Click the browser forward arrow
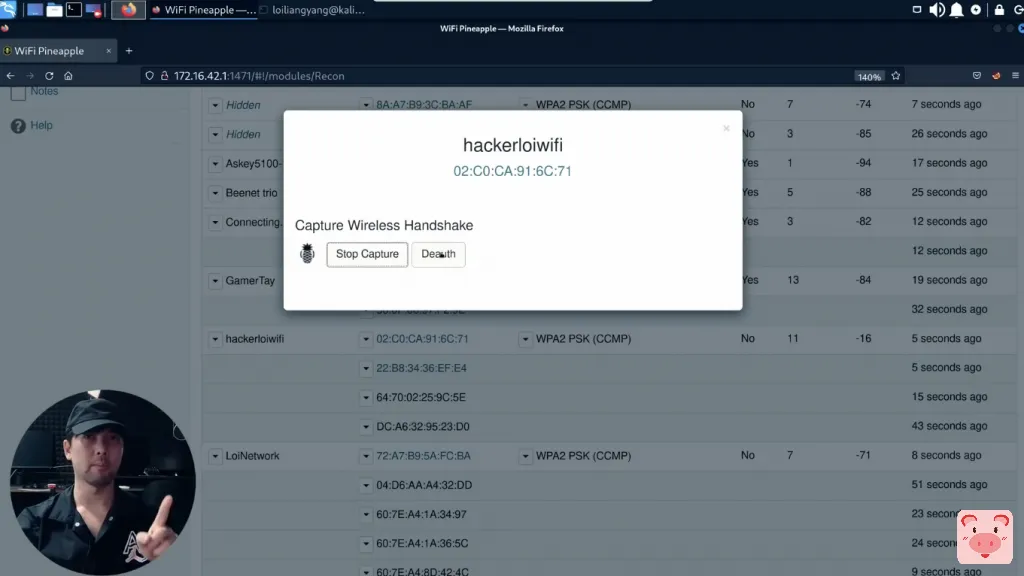 (29, 76)
